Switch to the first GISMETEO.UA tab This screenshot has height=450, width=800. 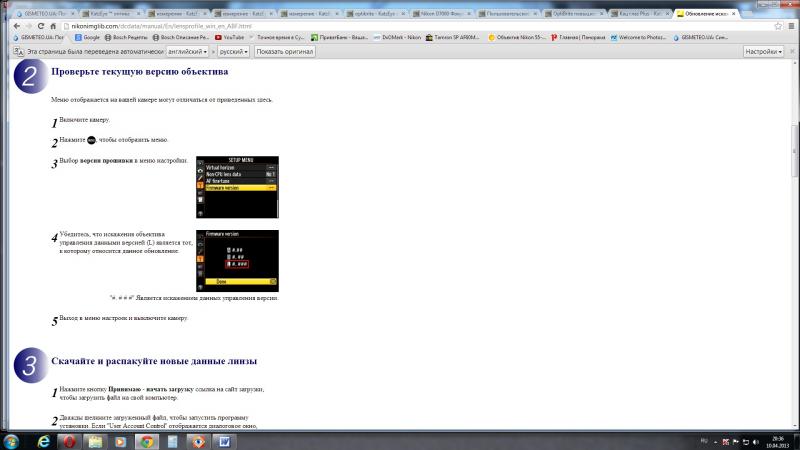[x=44, y=14]
